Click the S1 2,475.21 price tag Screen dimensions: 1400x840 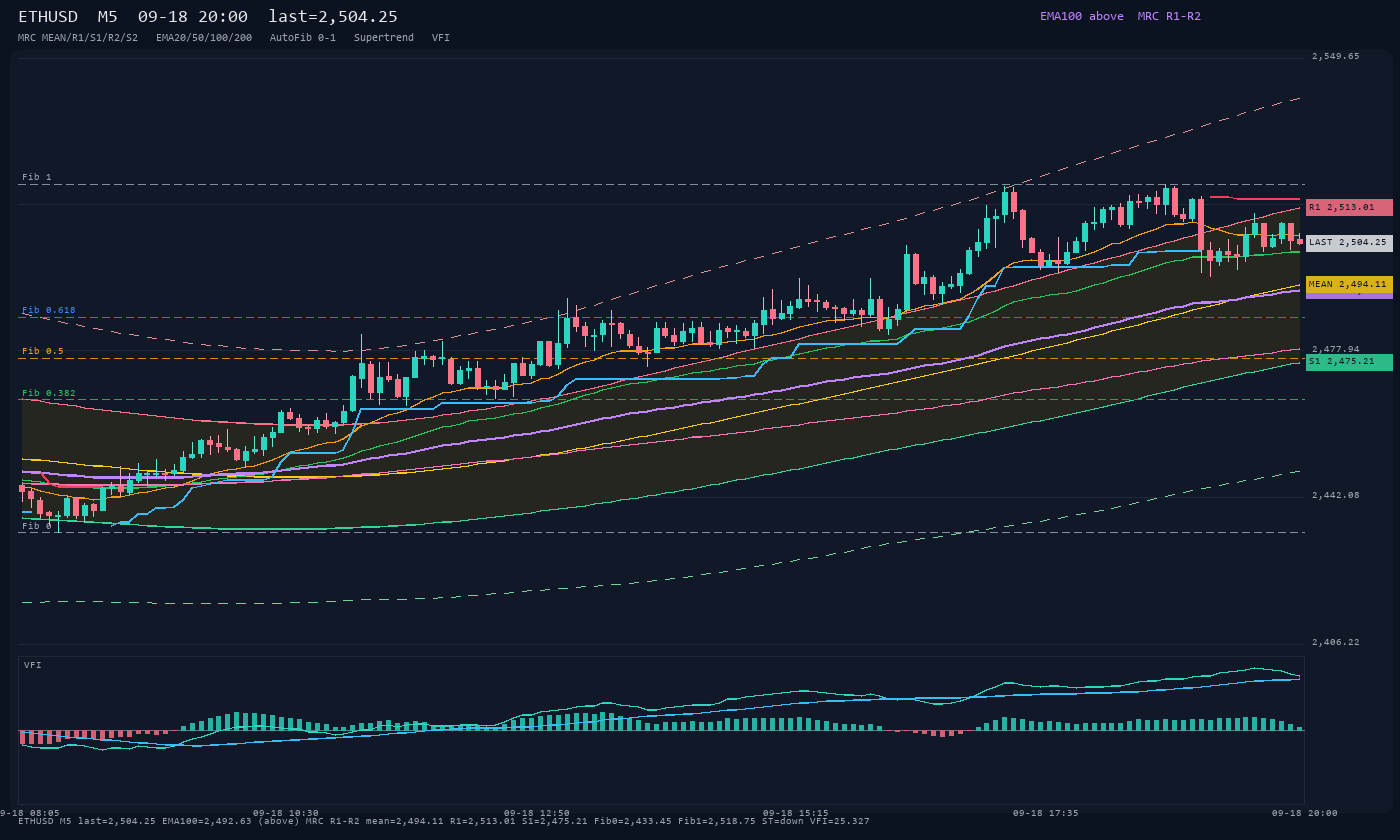coord(1349,361)
